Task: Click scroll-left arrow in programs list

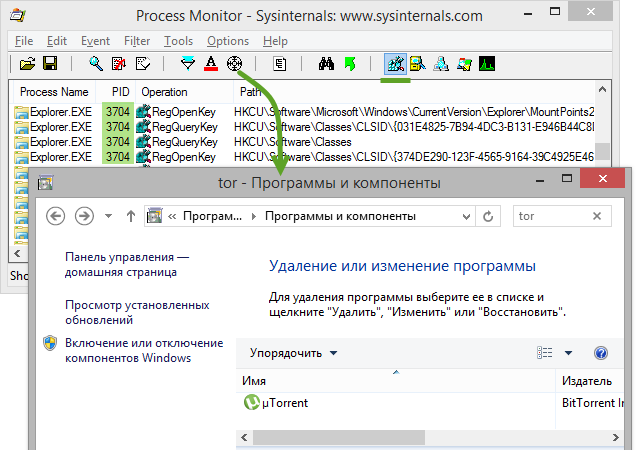Action: [x=244, y=437]
